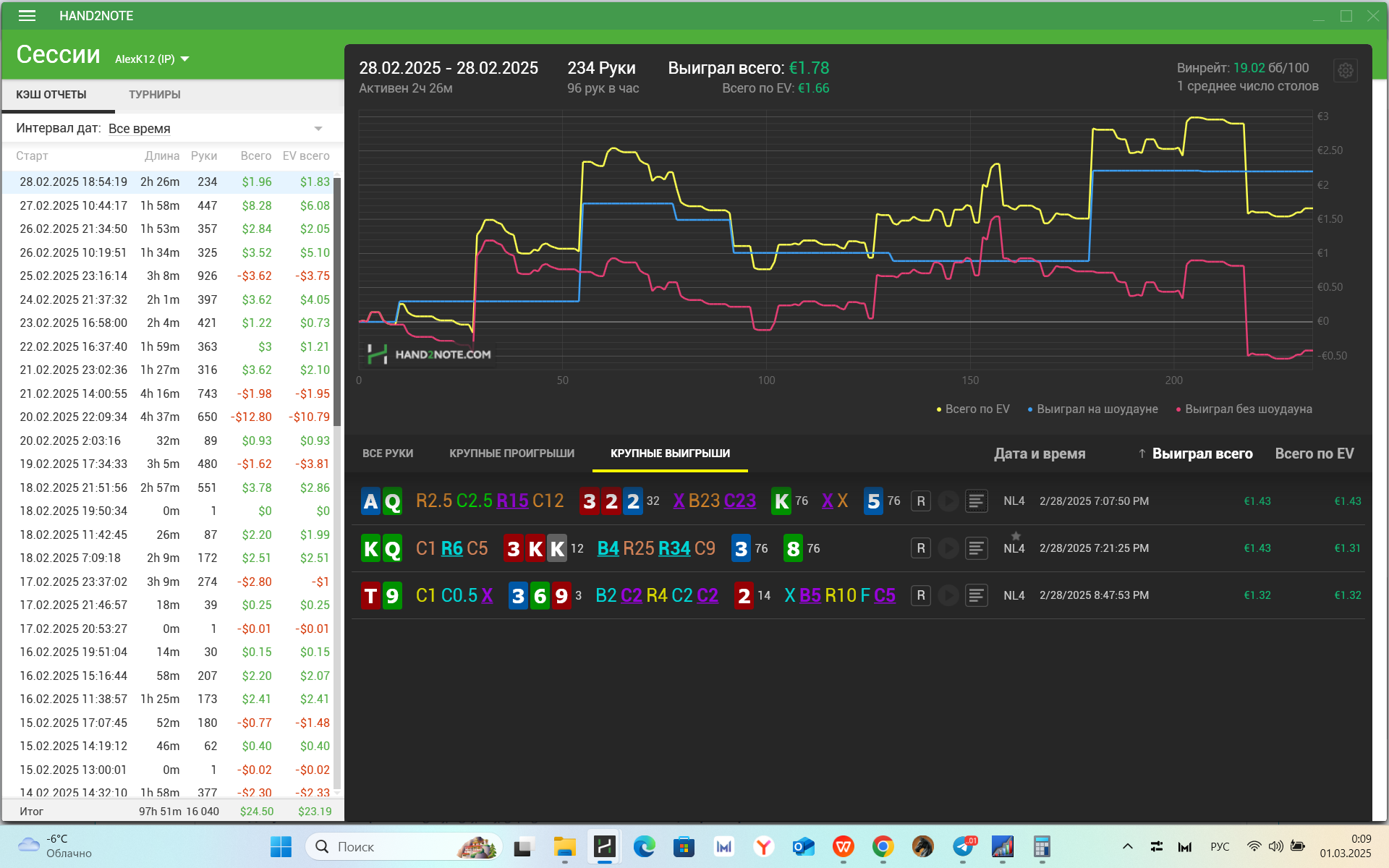Select session 17.02.2025 23:37:02
The height and width of the screenshot is (868, 1389).
(x=167, y=582)
